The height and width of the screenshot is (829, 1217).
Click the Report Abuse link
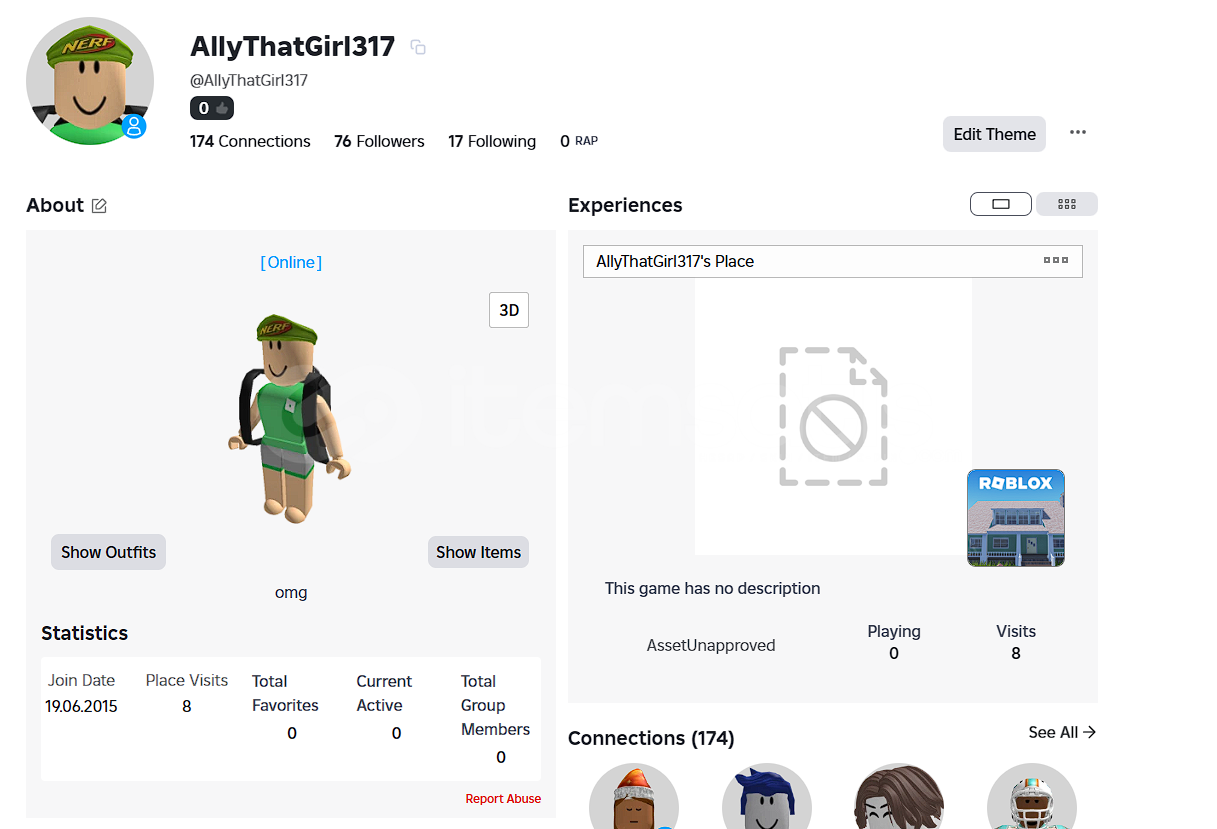[x=503, y=799]
